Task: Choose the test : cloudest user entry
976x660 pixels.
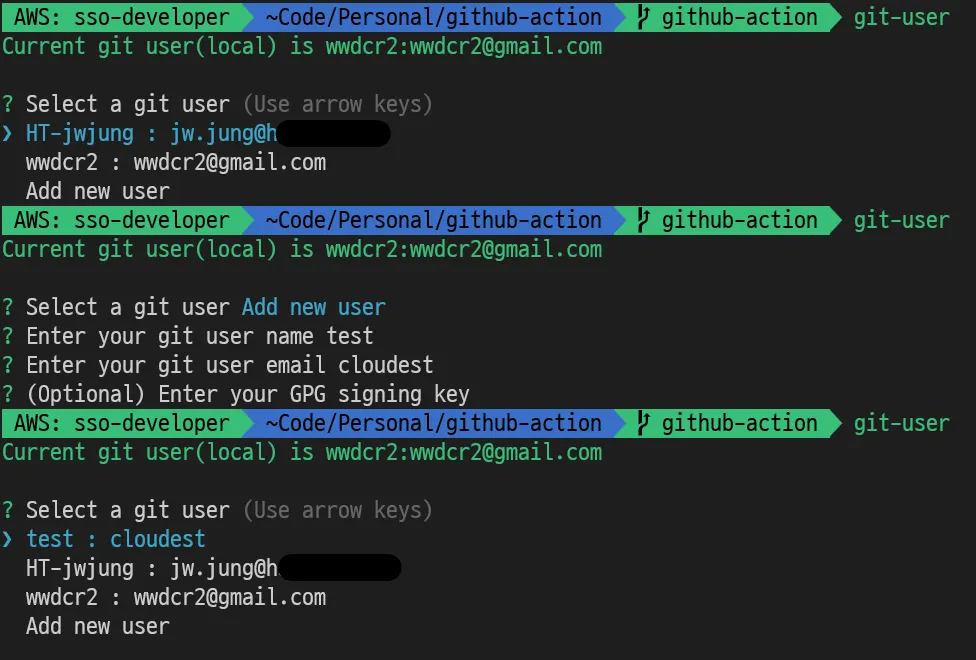Action: pos(116,539)
